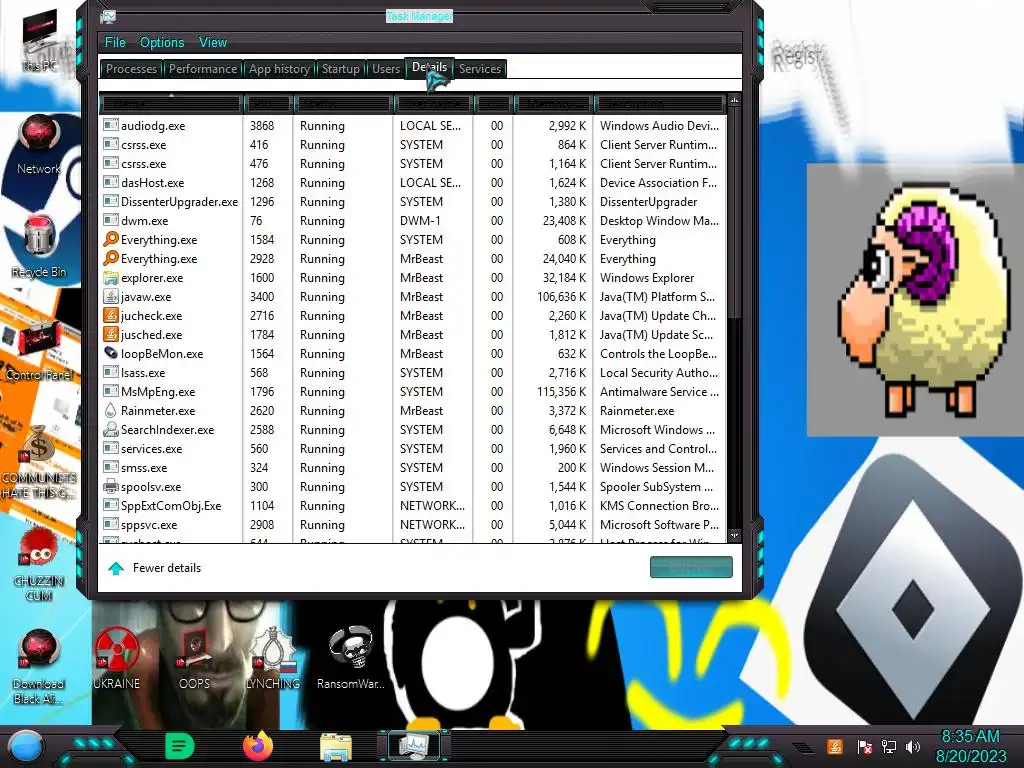Switch to the App history tab
Viewport: 1024px width, 768px height.
[x=279, y=69]
